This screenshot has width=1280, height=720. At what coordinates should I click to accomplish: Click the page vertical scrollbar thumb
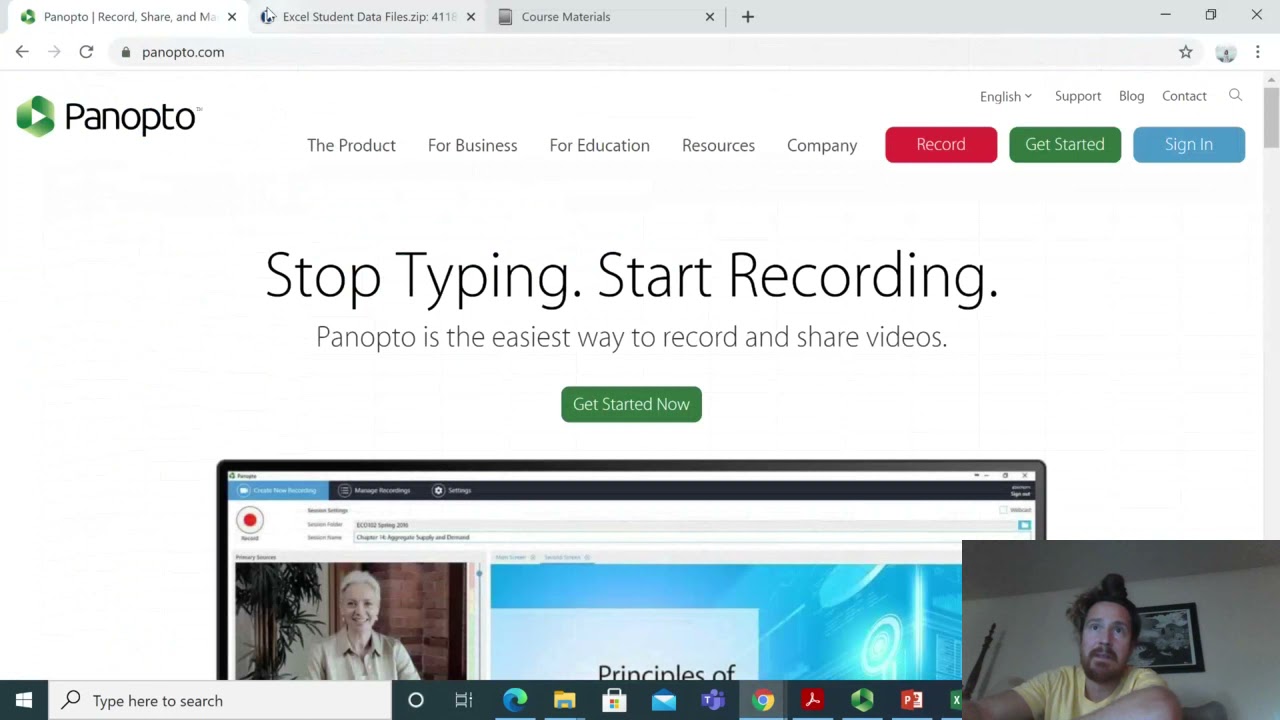tap(1271, 118)
